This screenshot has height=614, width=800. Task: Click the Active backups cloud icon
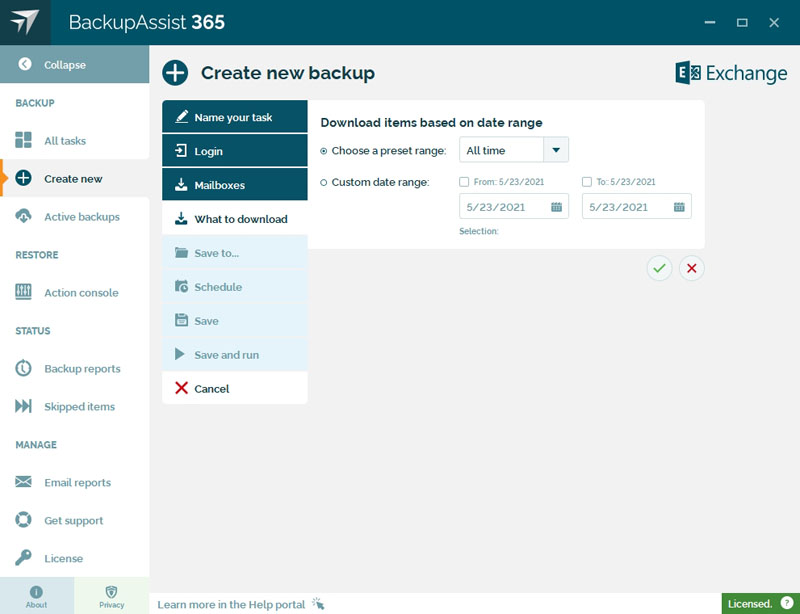[23, 216]
